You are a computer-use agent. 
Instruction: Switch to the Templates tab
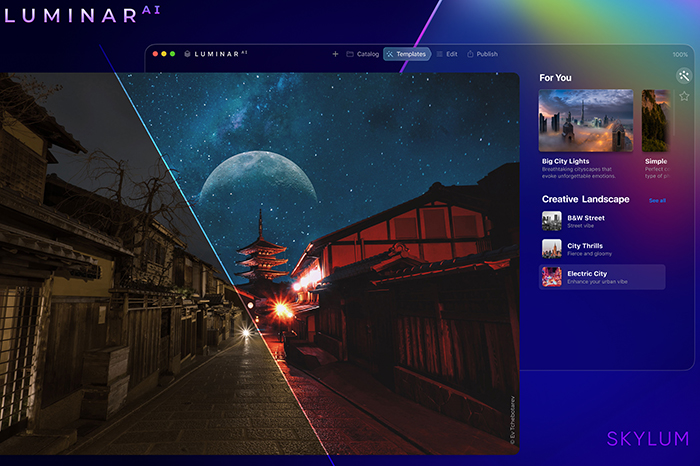click(x=407, y=54)
